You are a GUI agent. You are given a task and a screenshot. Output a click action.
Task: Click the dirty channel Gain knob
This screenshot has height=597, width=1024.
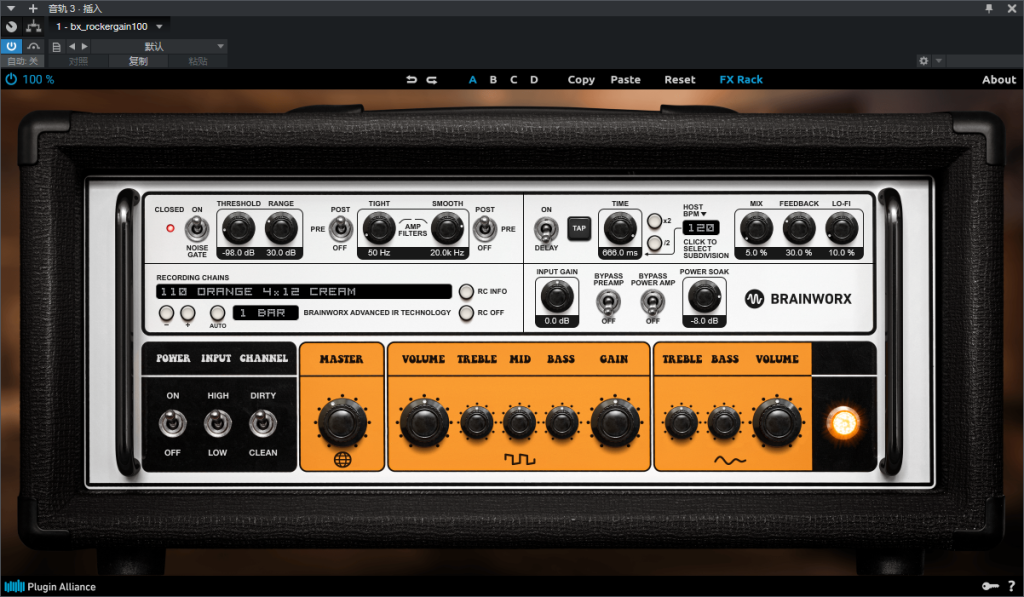[x=615, y=423]
